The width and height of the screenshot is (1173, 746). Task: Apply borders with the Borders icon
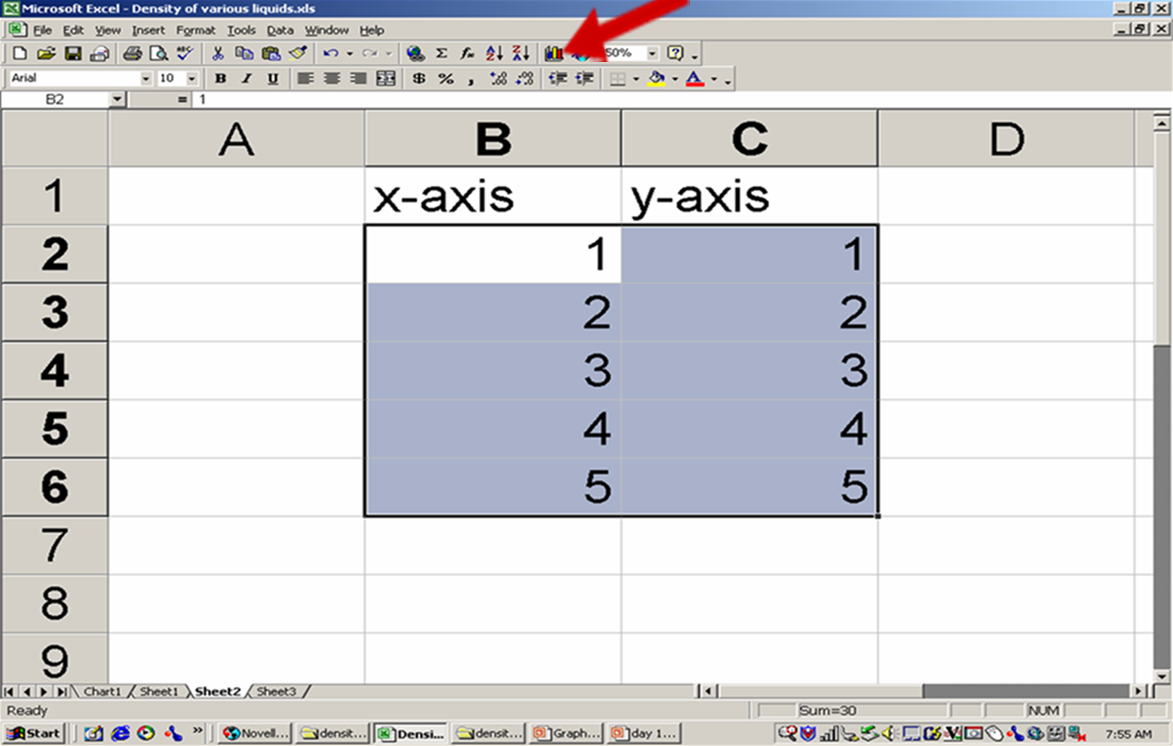click(x=618, y=78)
